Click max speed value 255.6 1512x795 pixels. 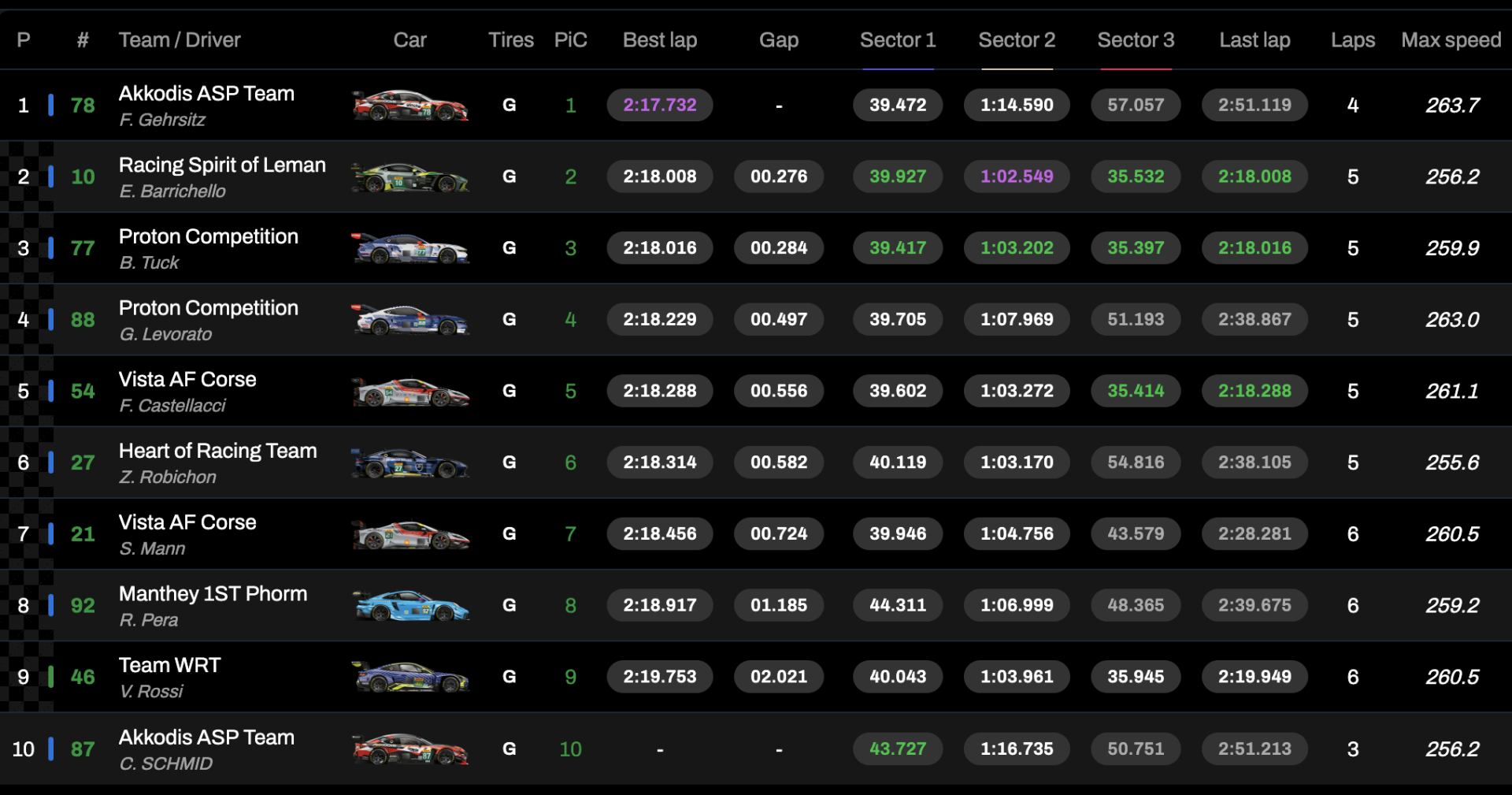pos(1452,463)
